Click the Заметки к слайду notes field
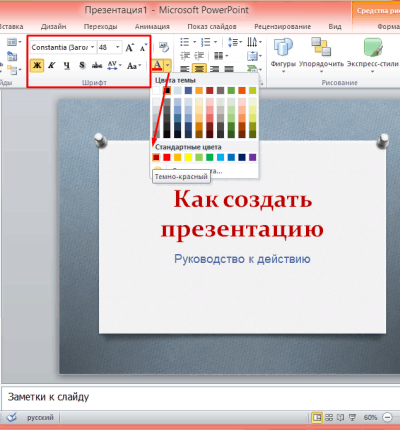Image resolution: width=400 pixels, height=430 pixels. tap(200, 398)
